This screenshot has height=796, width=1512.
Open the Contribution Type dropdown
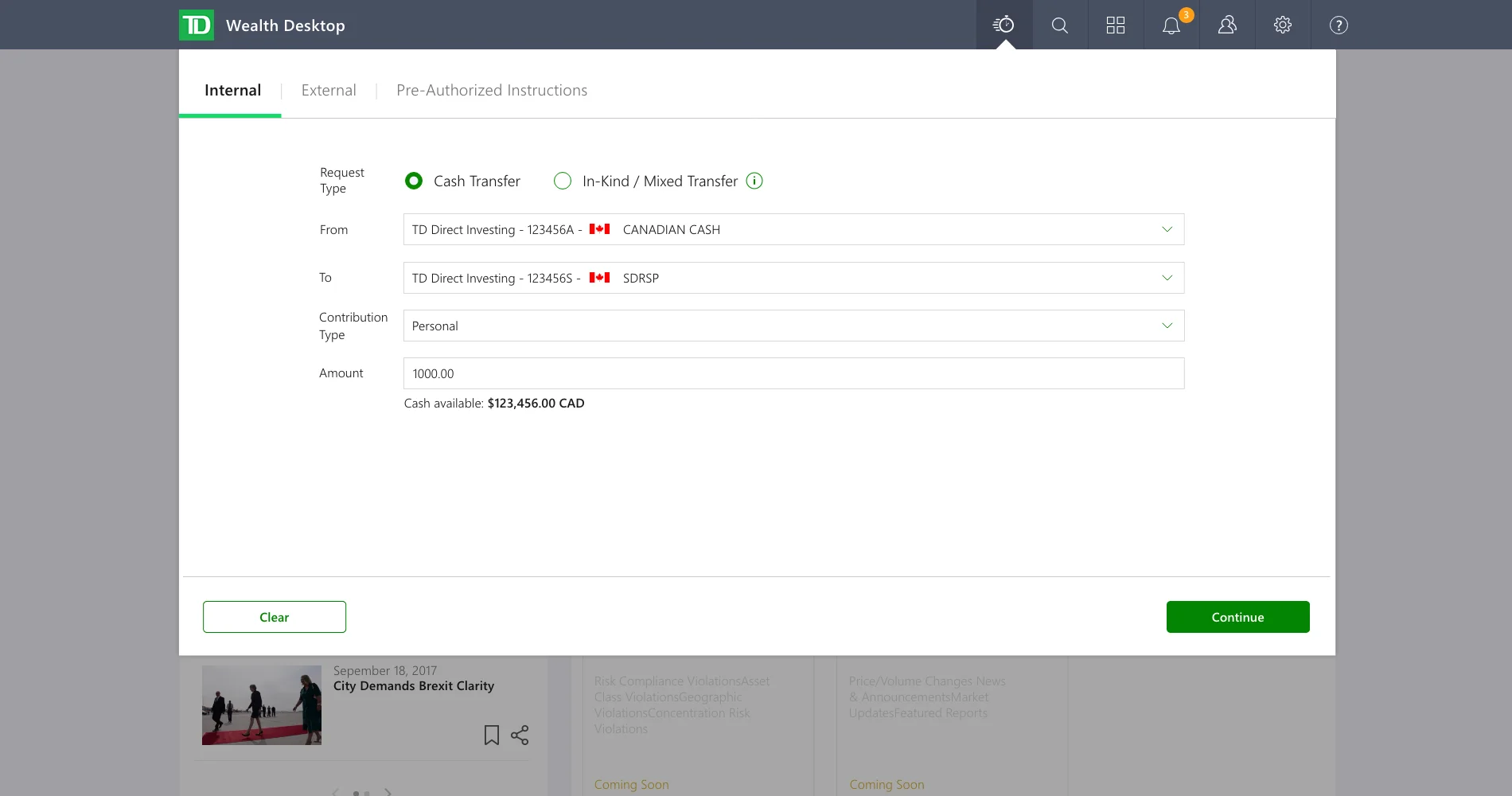(x=793, y=326)
